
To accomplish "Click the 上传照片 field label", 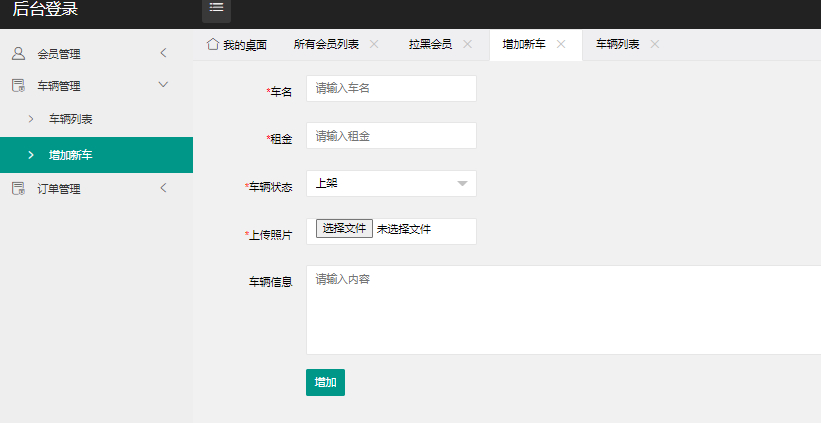I will (269, 235).
